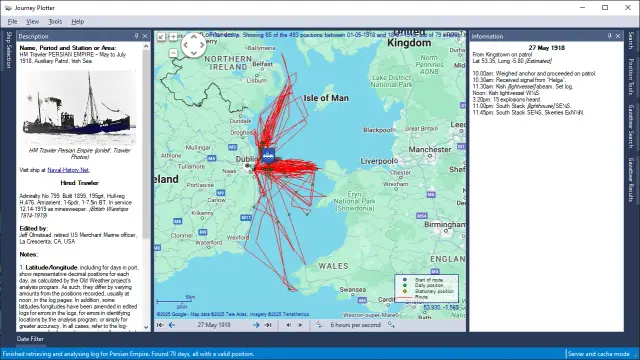Zoom in with the map plus button
Image resolution: width=640 pixels, height=360 pixels.
(x=173, y=37)
